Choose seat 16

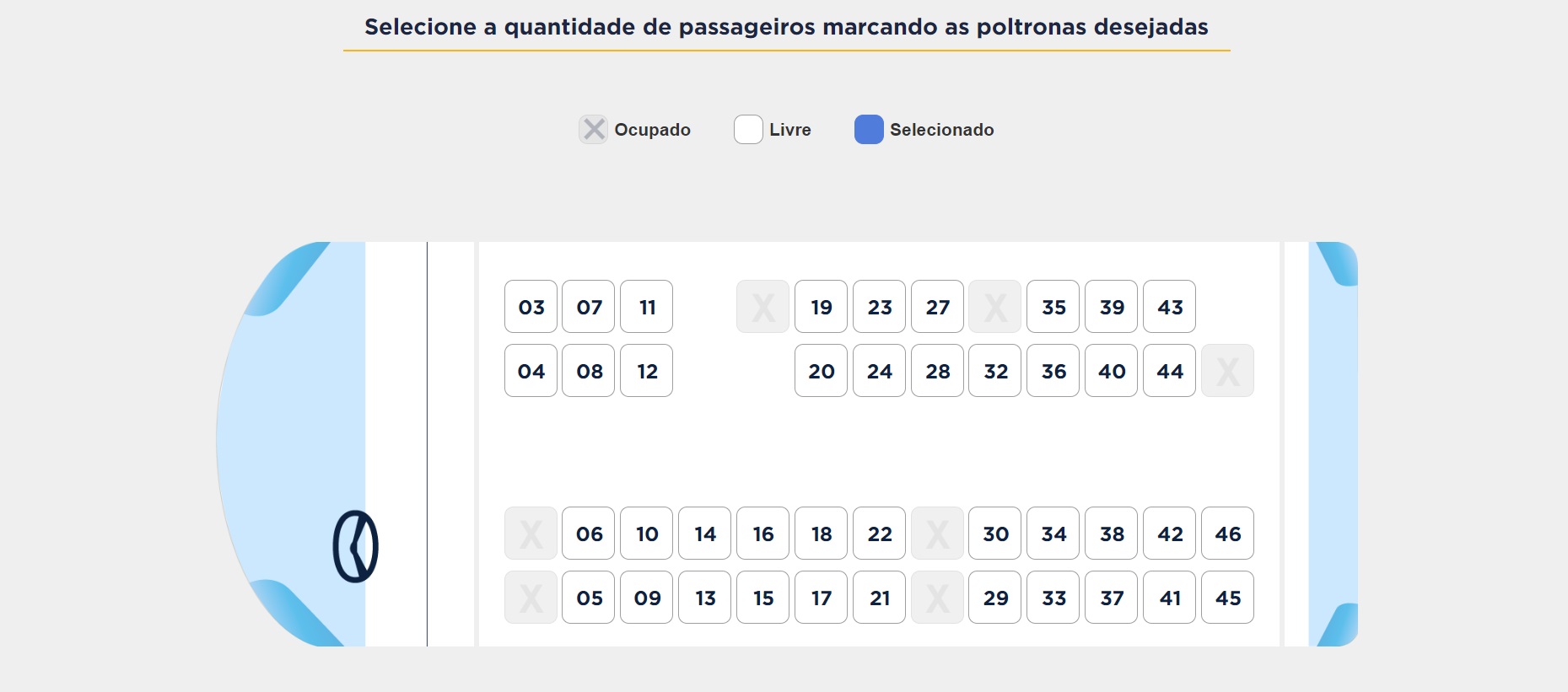(762, 534)
